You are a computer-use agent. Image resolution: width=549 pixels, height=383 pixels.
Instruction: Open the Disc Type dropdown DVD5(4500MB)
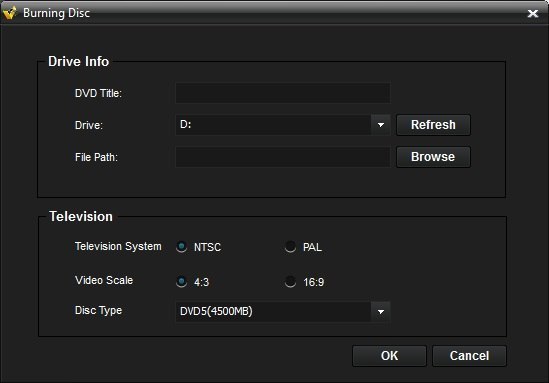click(x=283, y=311)
